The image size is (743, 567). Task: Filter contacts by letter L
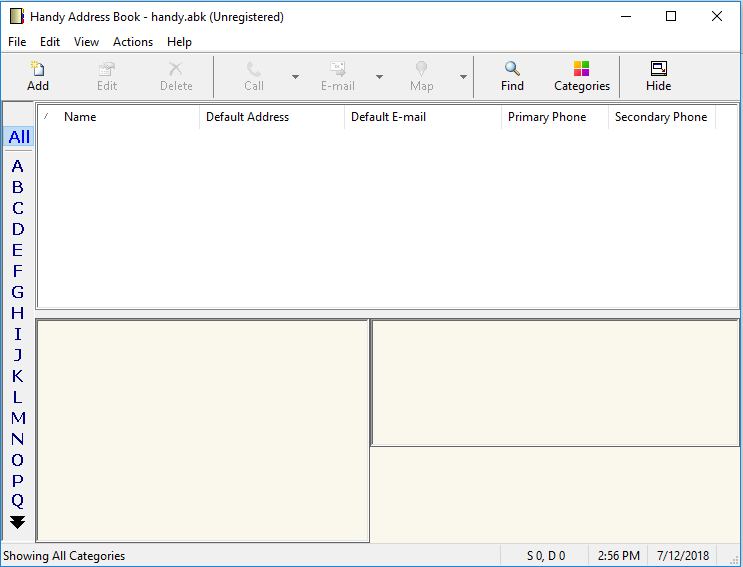[x=18, y=396]
